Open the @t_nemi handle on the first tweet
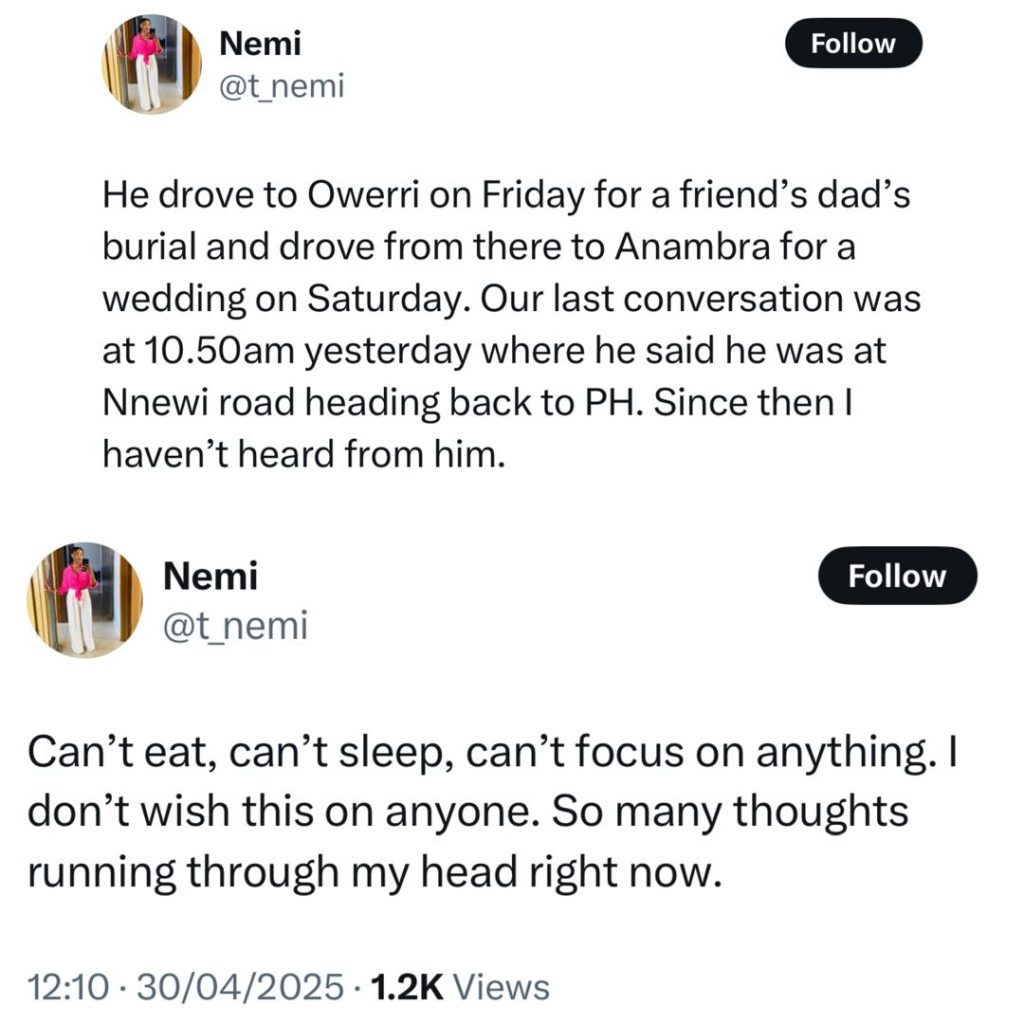1024x1024 pixels. coord(281,87)
